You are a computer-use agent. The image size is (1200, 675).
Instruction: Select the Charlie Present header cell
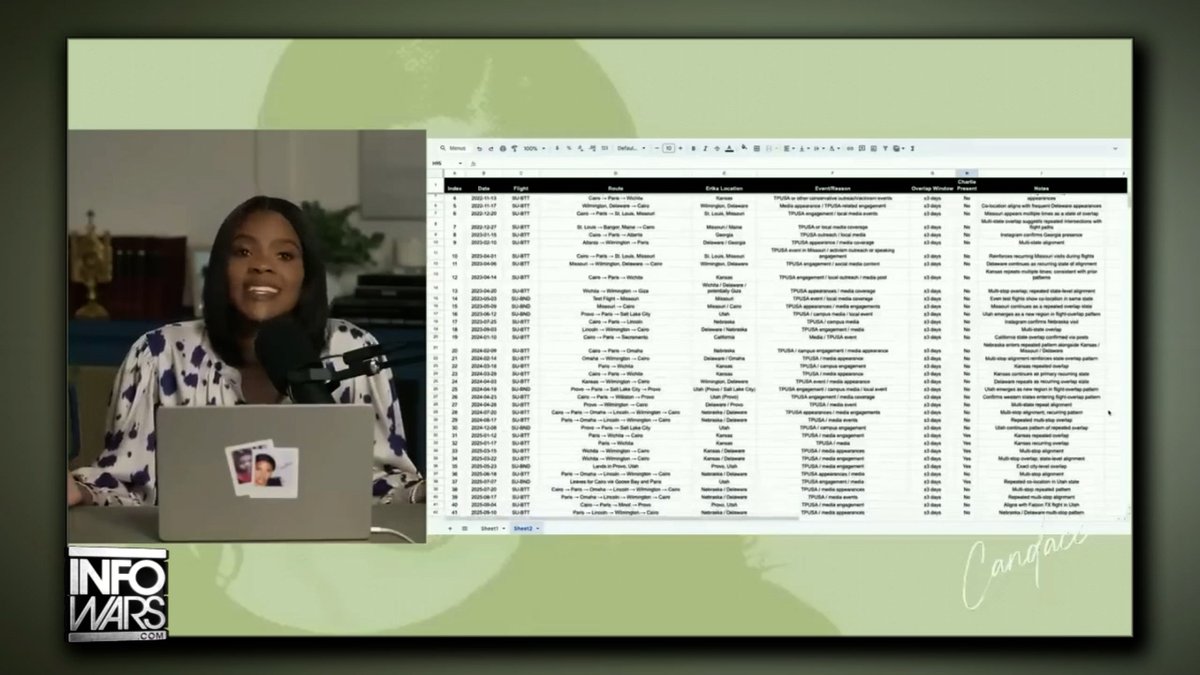pos(966,185)
